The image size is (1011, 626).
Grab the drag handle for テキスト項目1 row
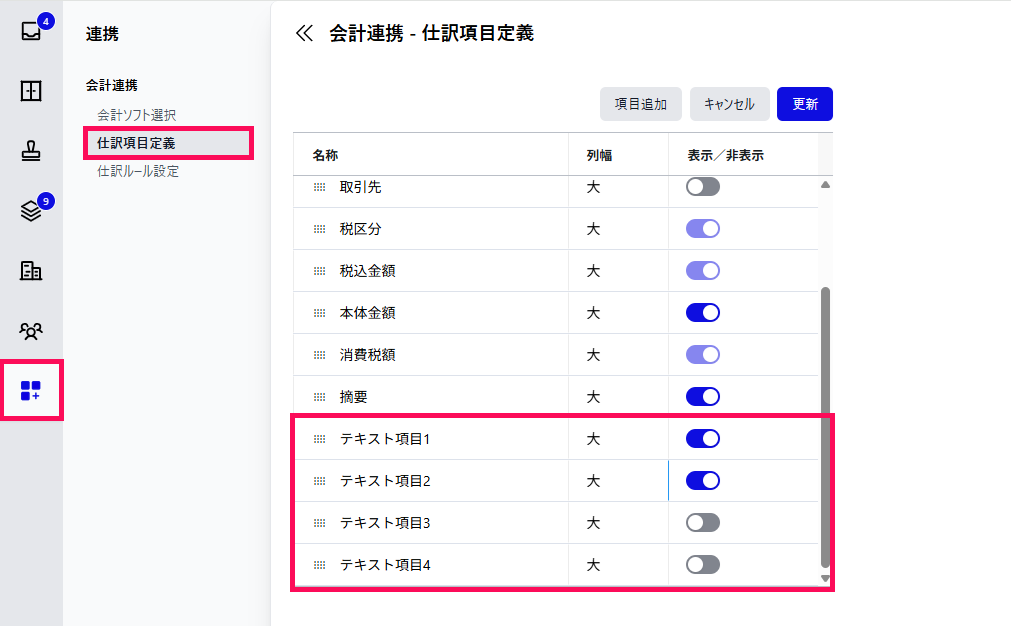pyautogui.click(x=320, y=439)
